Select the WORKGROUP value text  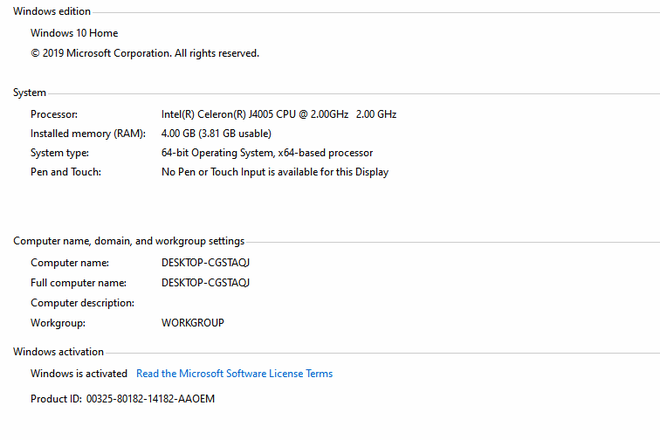[x=192, y=323]
